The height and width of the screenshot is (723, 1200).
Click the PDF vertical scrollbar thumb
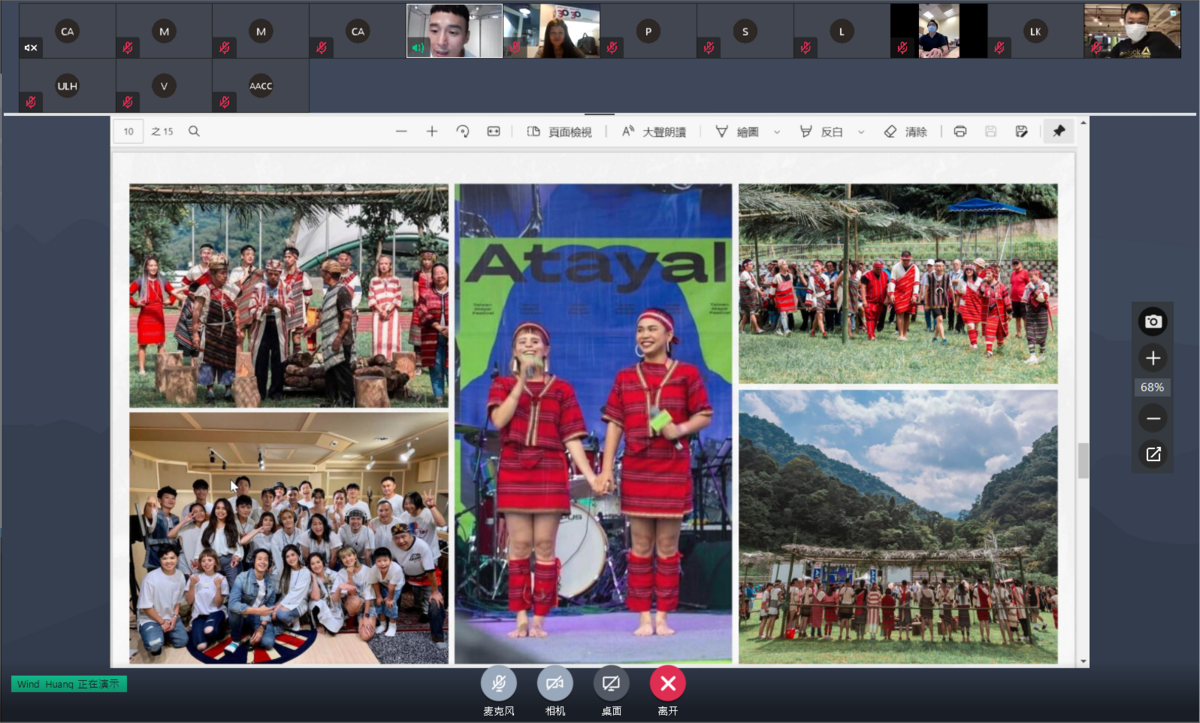1082,460
